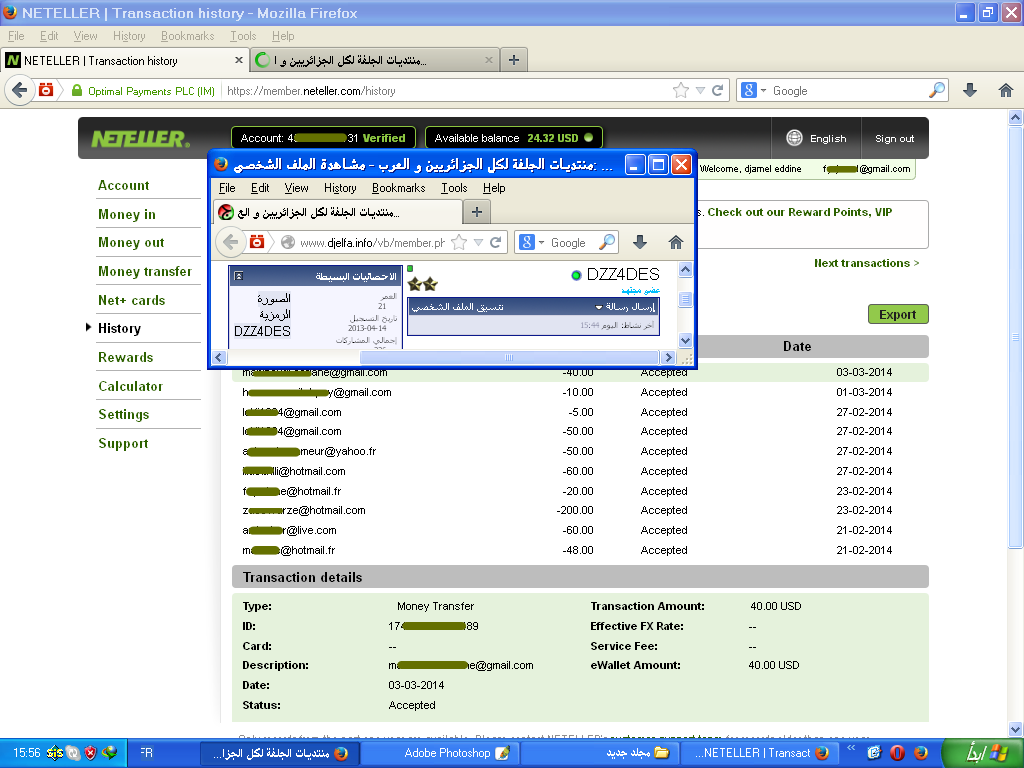The width and height of the screenshot is (1024, 768).
Task: Open the Money in page
Action: pyautogui.click(x=127, y=214)
